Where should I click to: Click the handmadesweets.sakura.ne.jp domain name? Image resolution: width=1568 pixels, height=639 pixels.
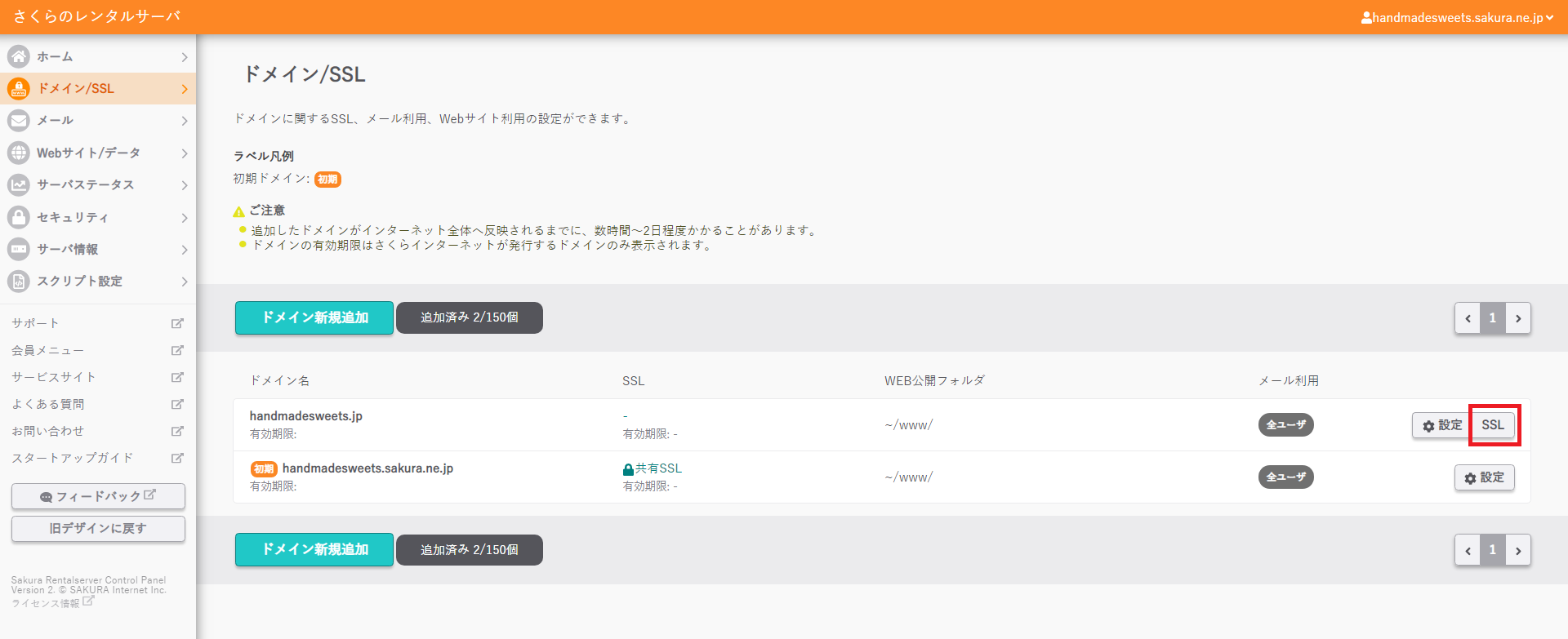(367, 468)
